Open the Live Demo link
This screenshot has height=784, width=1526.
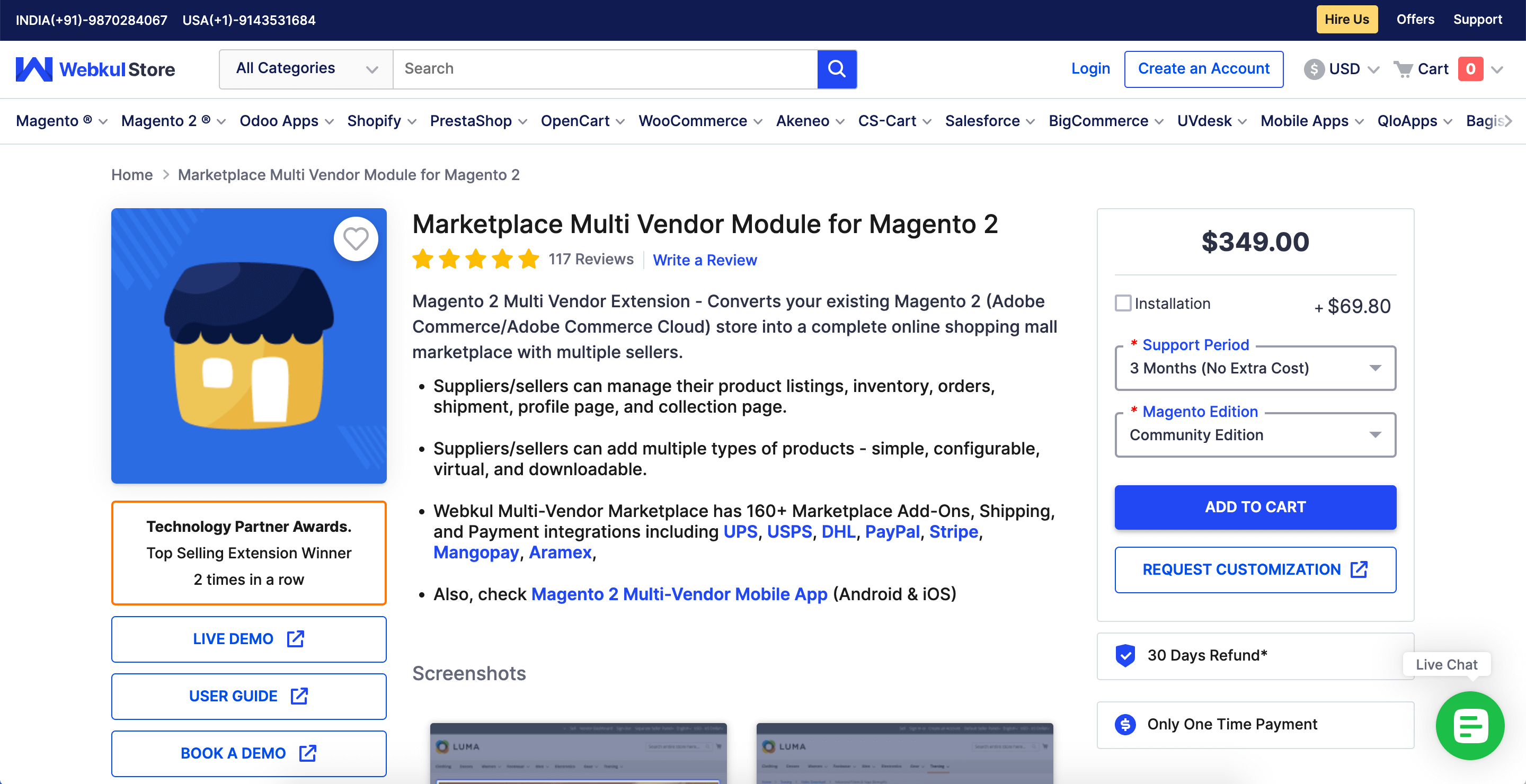click(248, 639)
